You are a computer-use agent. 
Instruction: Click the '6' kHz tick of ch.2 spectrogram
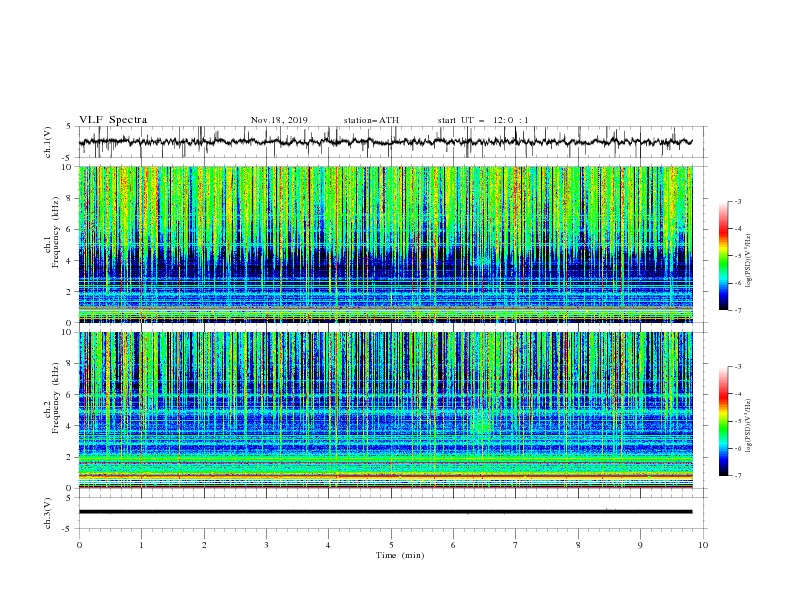69,395
